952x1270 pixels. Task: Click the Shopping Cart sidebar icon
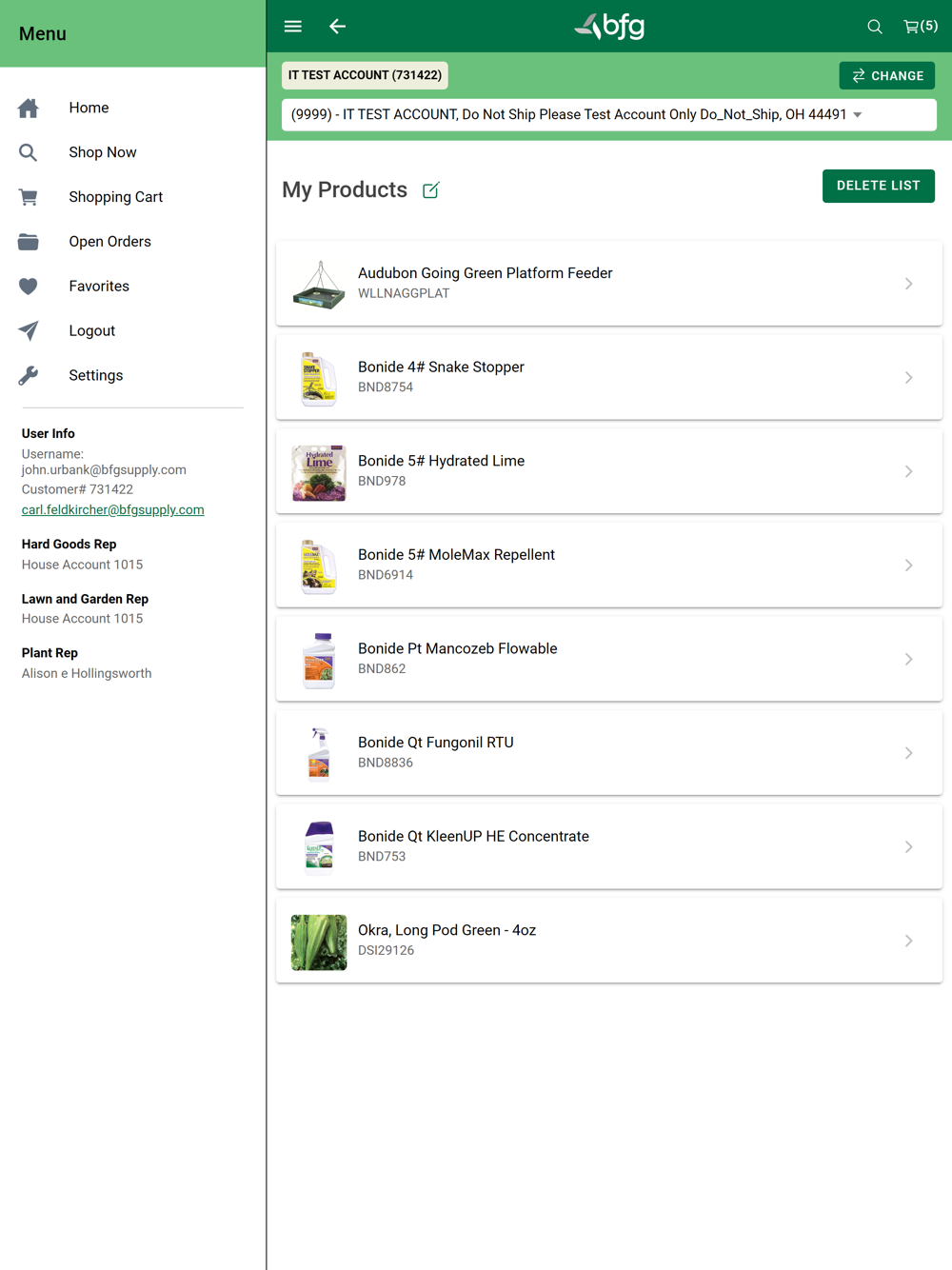coord(29,197)
